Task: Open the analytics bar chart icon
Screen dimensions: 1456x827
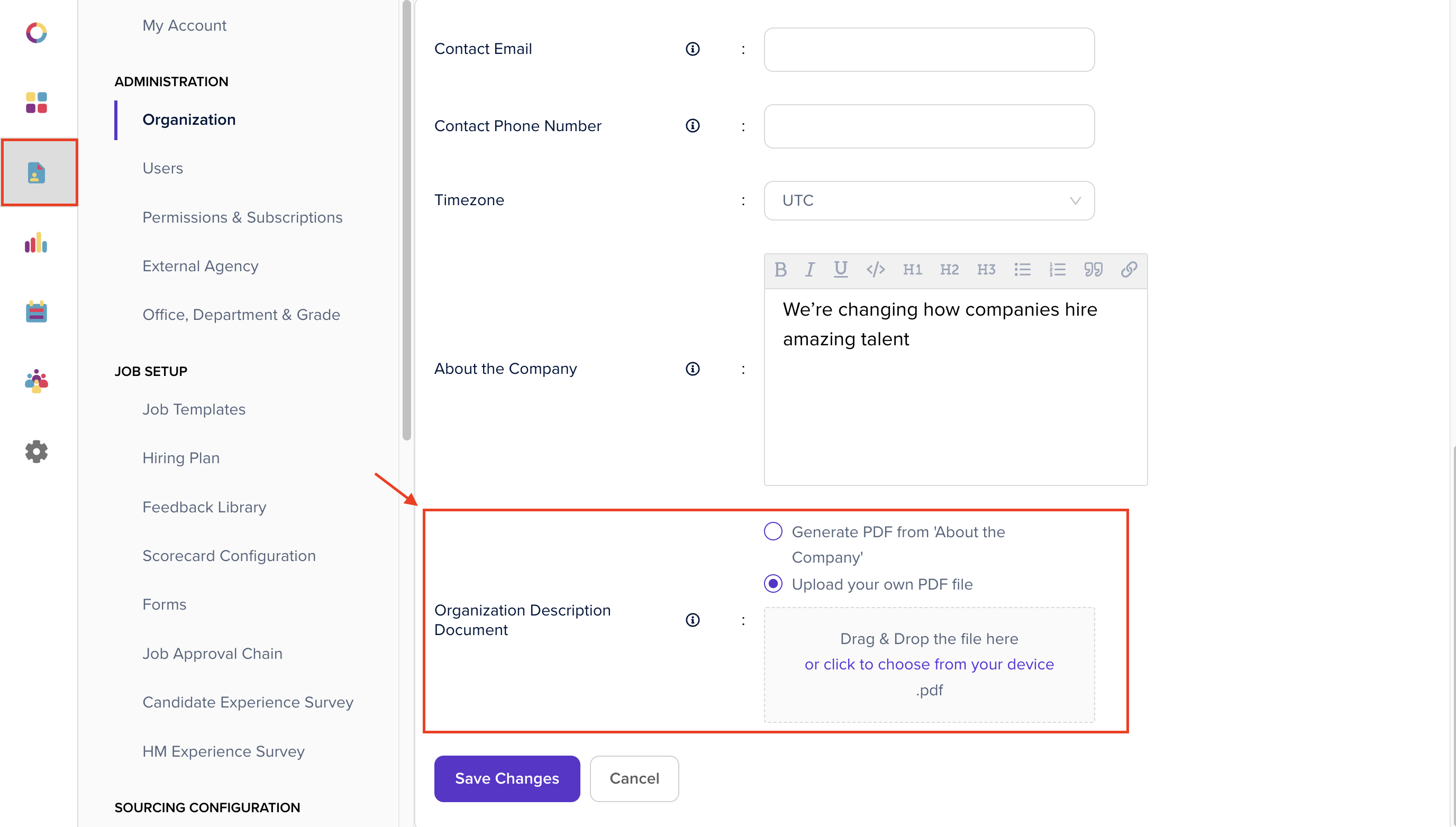Action: point(37,243)
